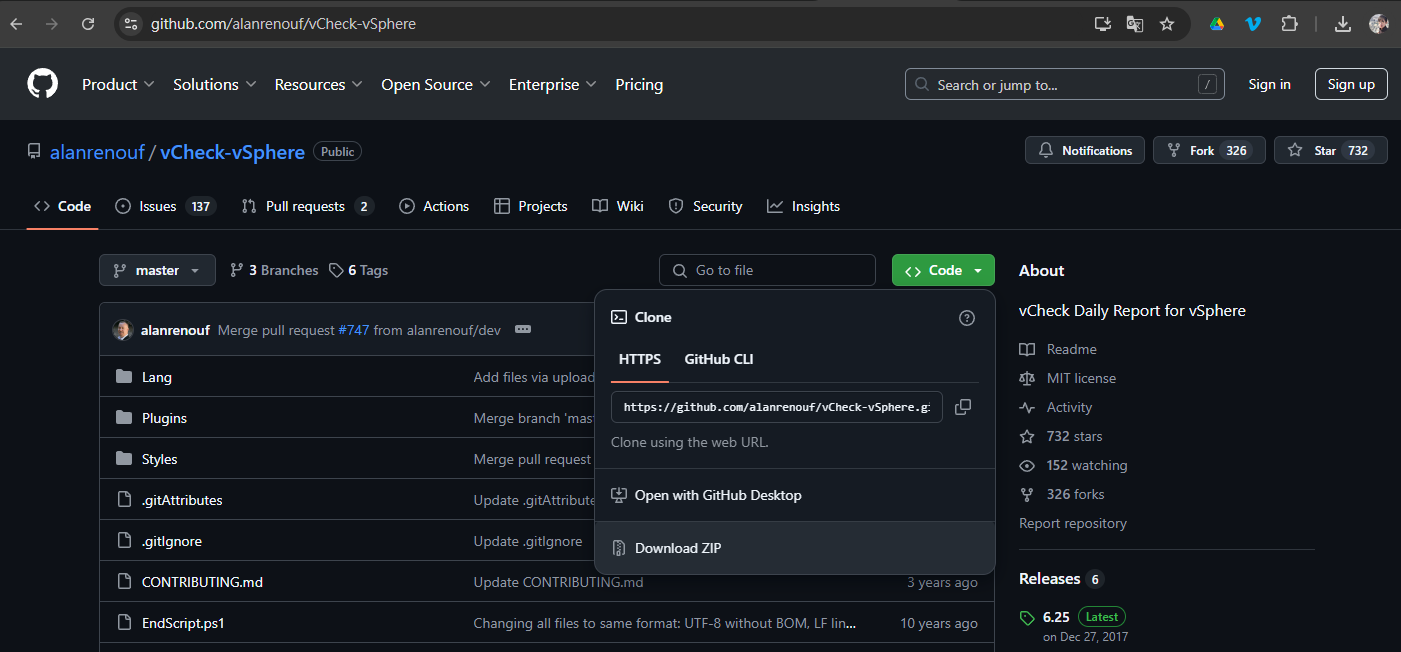Expand the Product menu
The width and height of the screenshot is (1401, 652).
click(x=118, y=85)
